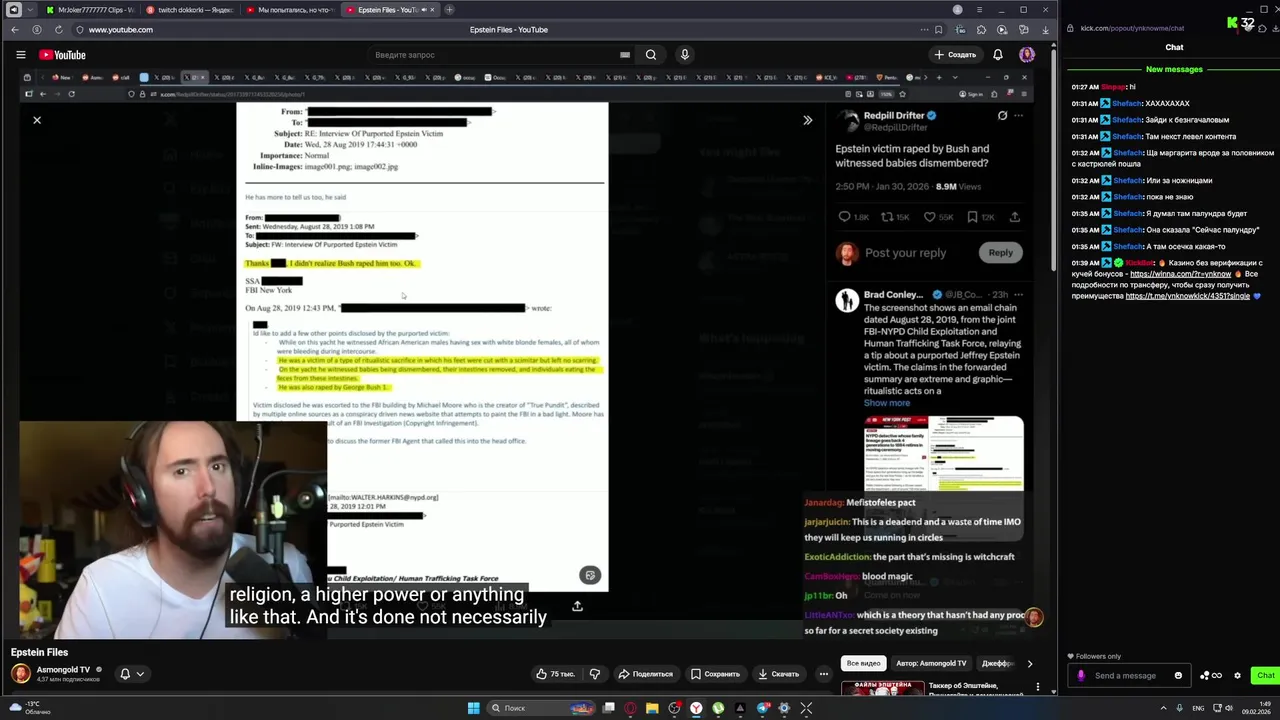1280x720 pixels.
Task: Open the Создать create menu
Action: click(954, 55)
